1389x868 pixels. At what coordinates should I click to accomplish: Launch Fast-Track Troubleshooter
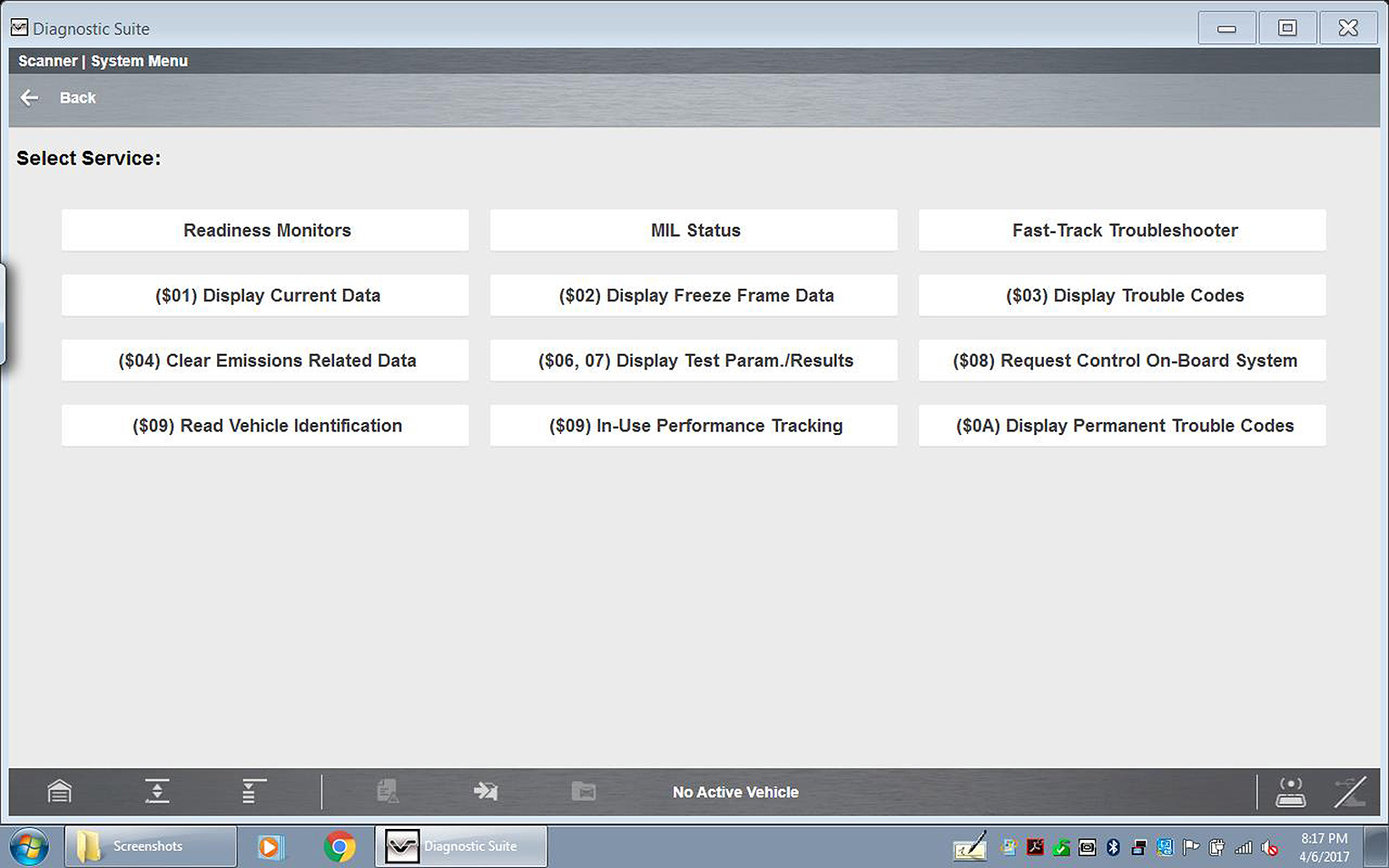1123,231
